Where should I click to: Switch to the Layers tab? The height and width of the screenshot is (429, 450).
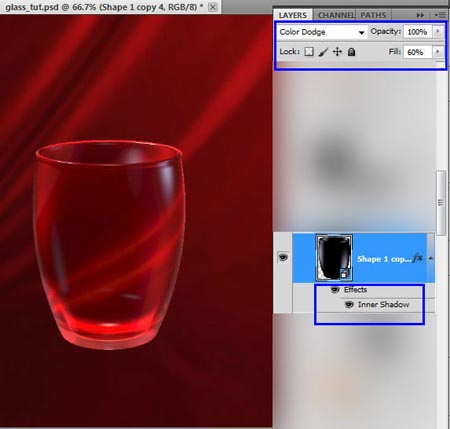(293, 15)
